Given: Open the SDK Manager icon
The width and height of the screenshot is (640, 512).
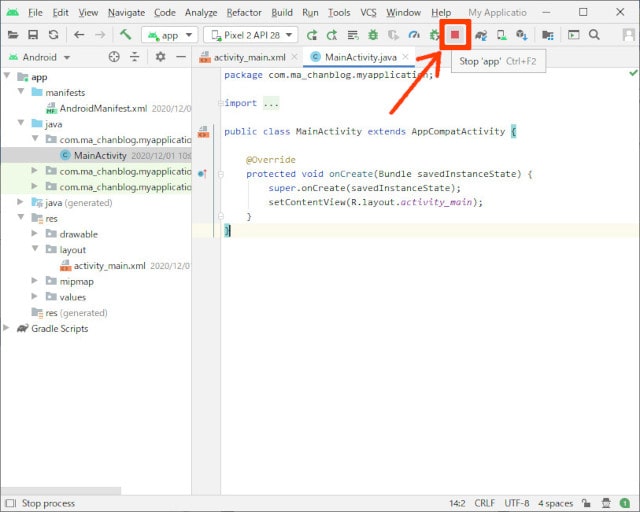Looking at the screenshot, I should coord(522,36).
